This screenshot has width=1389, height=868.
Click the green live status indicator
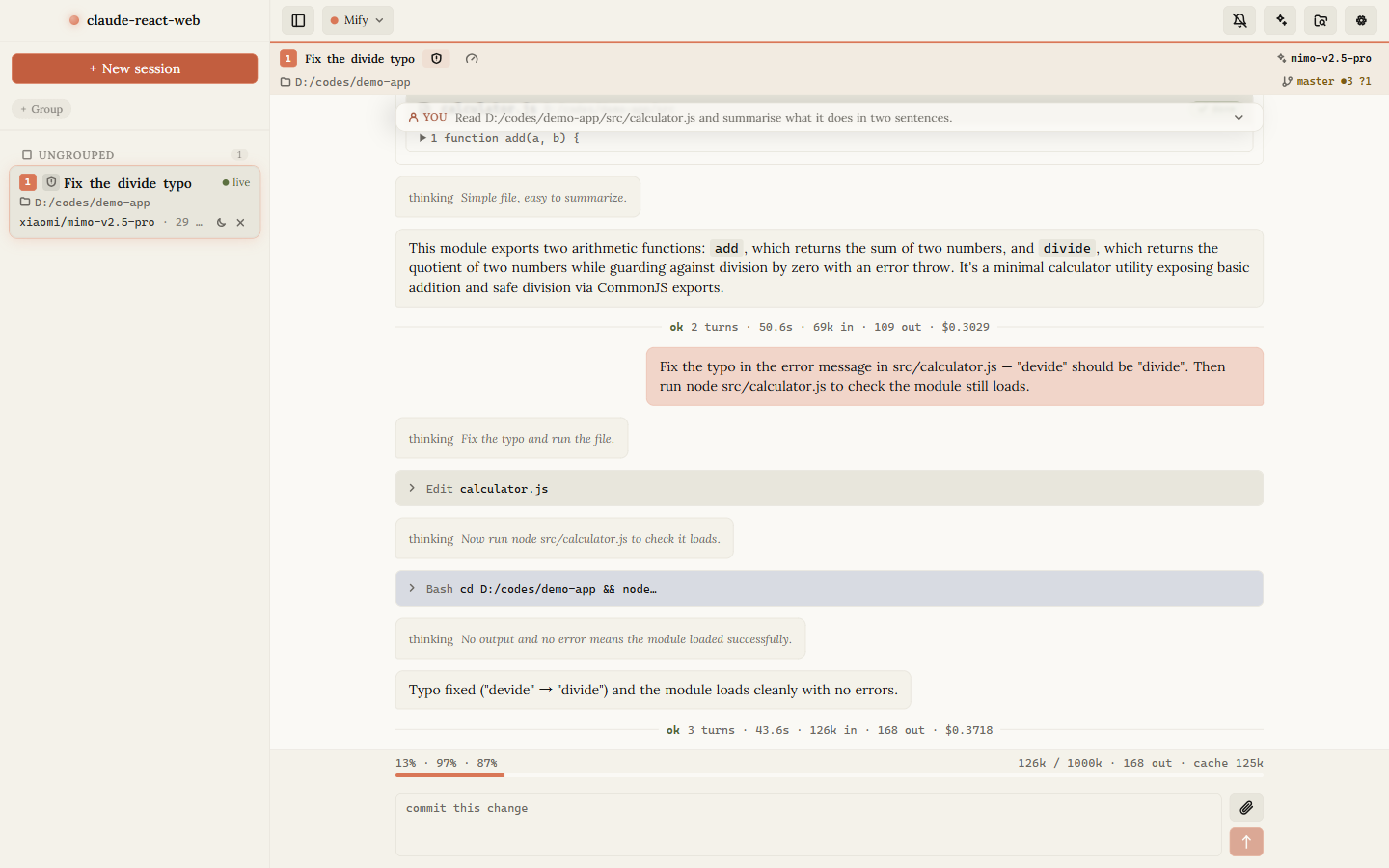tap(236, 182)
